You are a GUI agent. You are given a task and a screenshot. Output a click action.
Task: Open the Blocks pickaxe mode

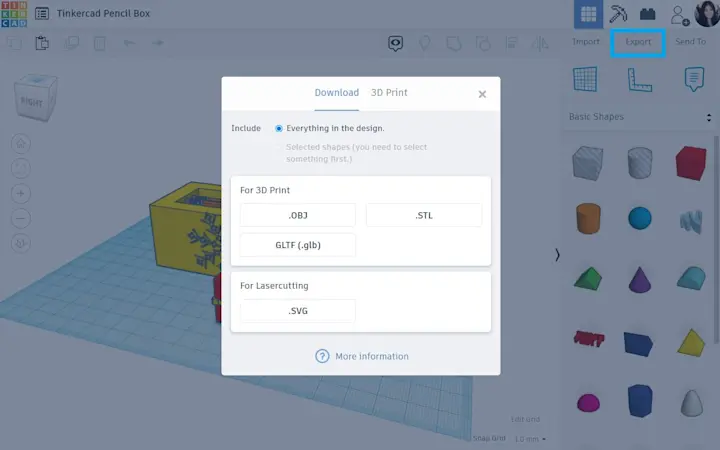pos(618,14)
